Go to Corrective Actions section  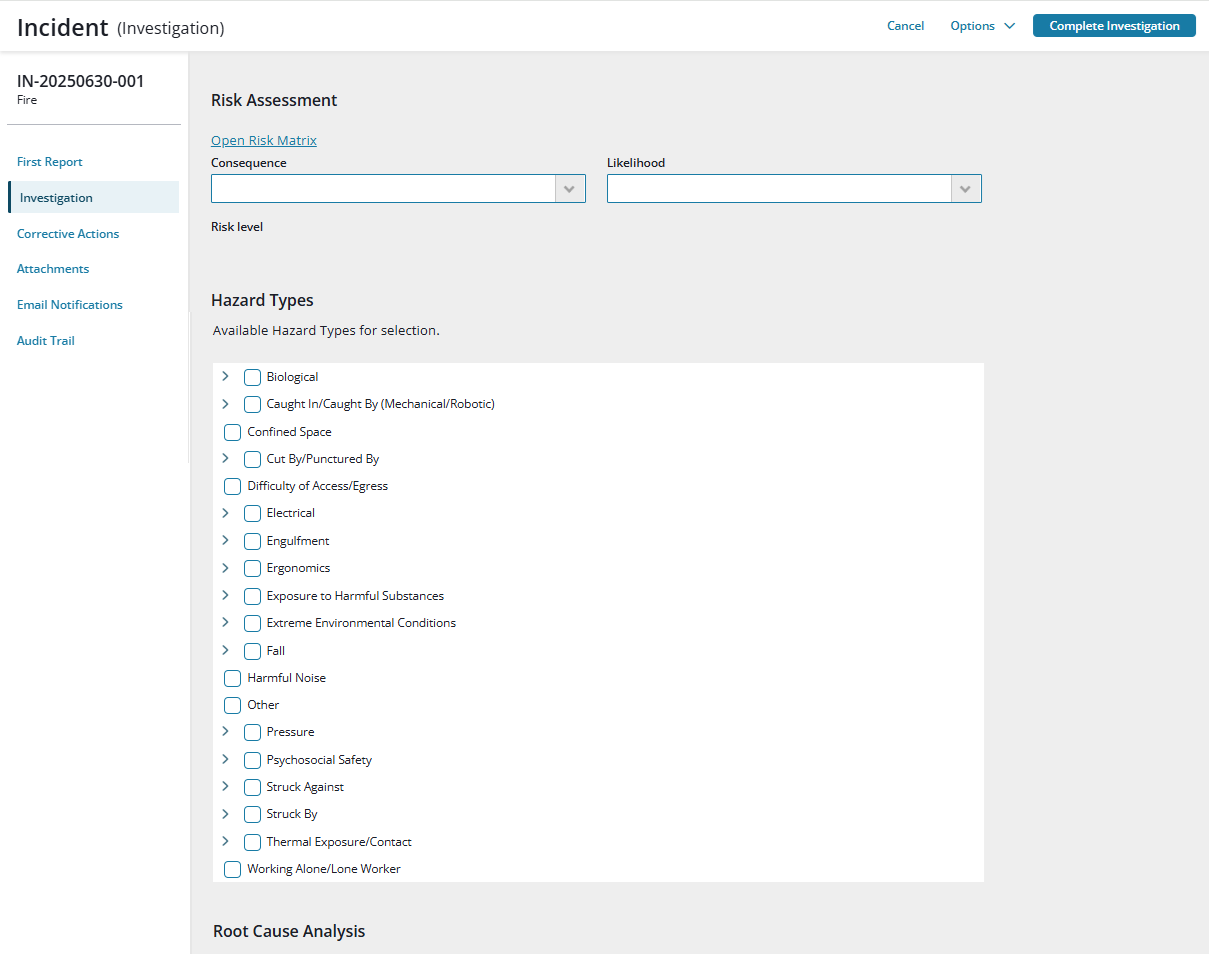click(x=68, y=234)
